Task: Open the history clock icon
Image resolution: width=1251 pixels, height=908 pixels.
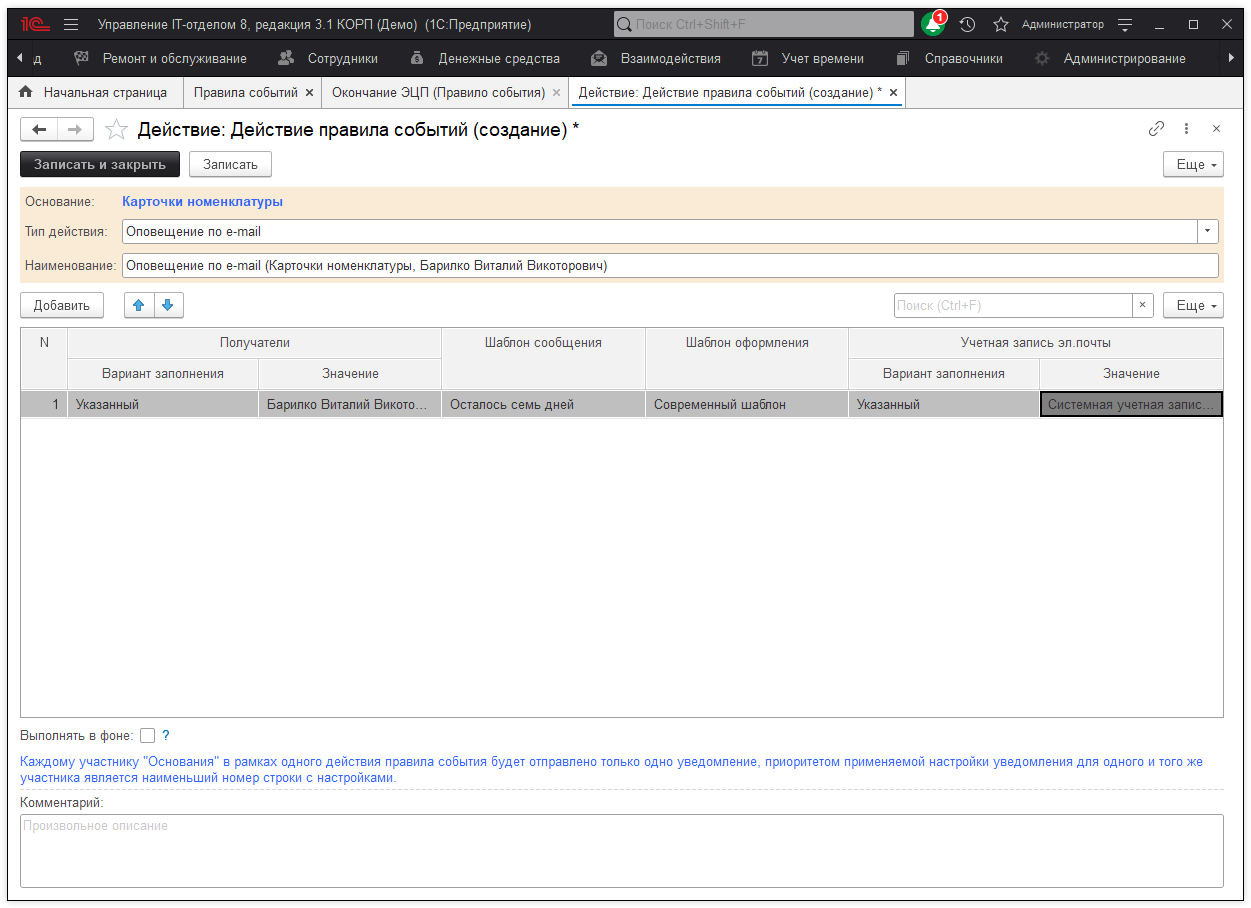Action: 967,25
